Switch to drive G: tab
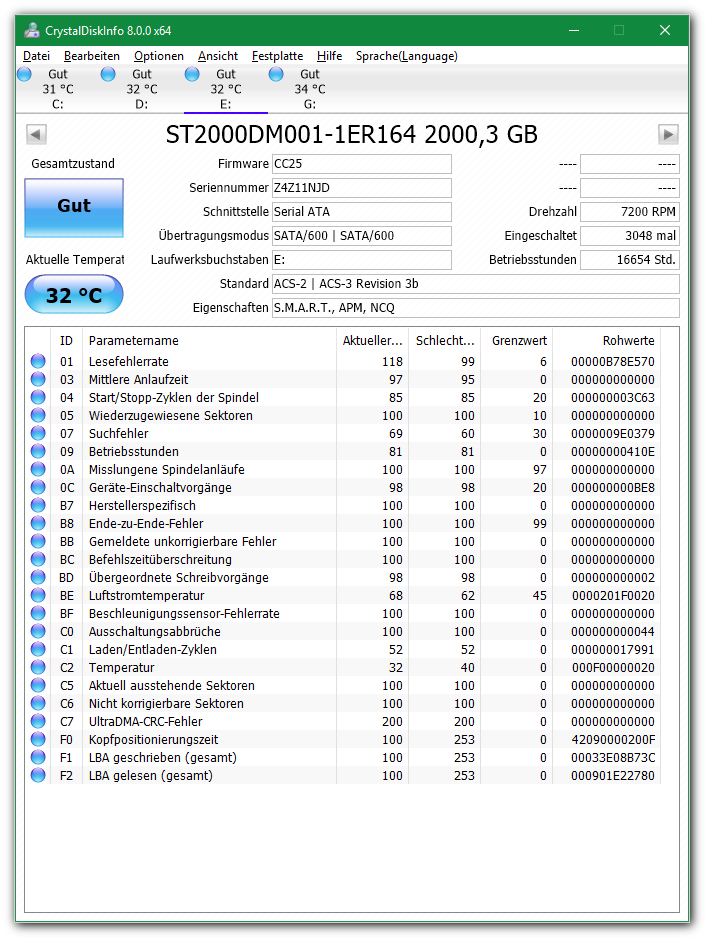This screenshot has width=705, height=938. tap(309, 89)
